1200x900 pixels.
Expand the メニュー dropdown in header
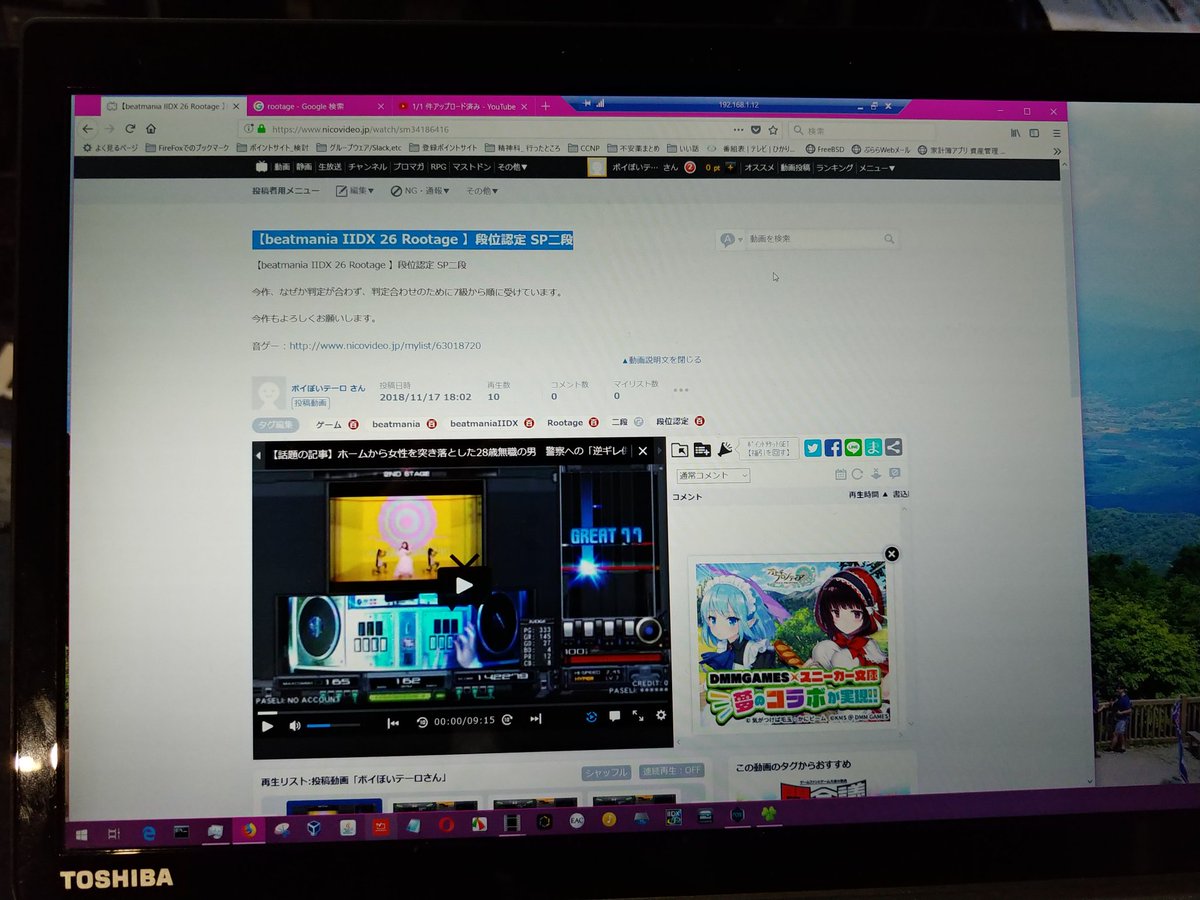click(x=877, y=167)
